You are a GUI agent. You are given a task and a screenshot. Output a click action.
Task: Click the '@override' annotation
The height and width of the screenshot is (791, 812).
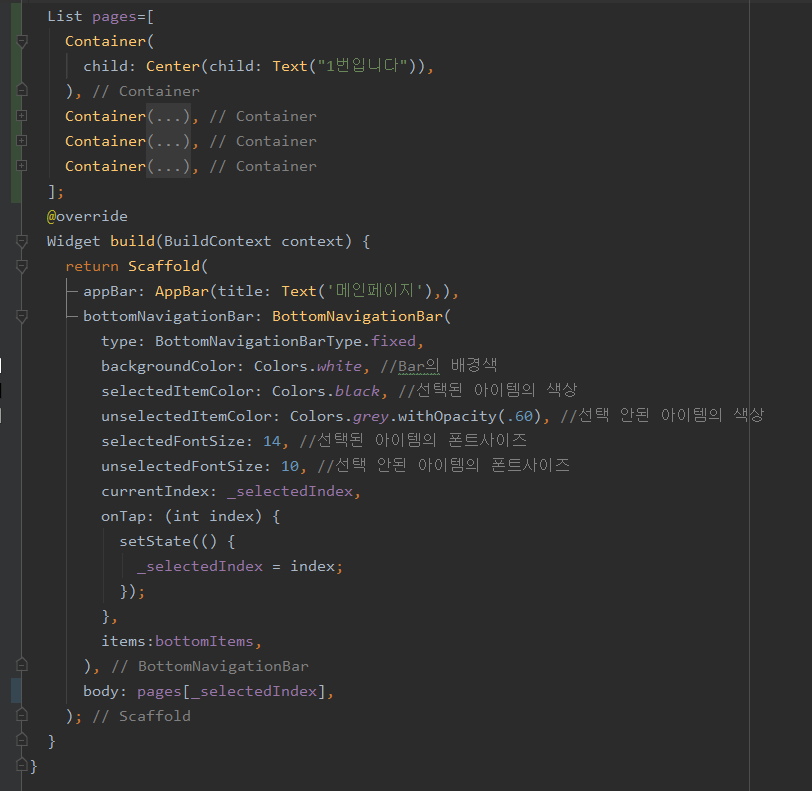(87, 216)
